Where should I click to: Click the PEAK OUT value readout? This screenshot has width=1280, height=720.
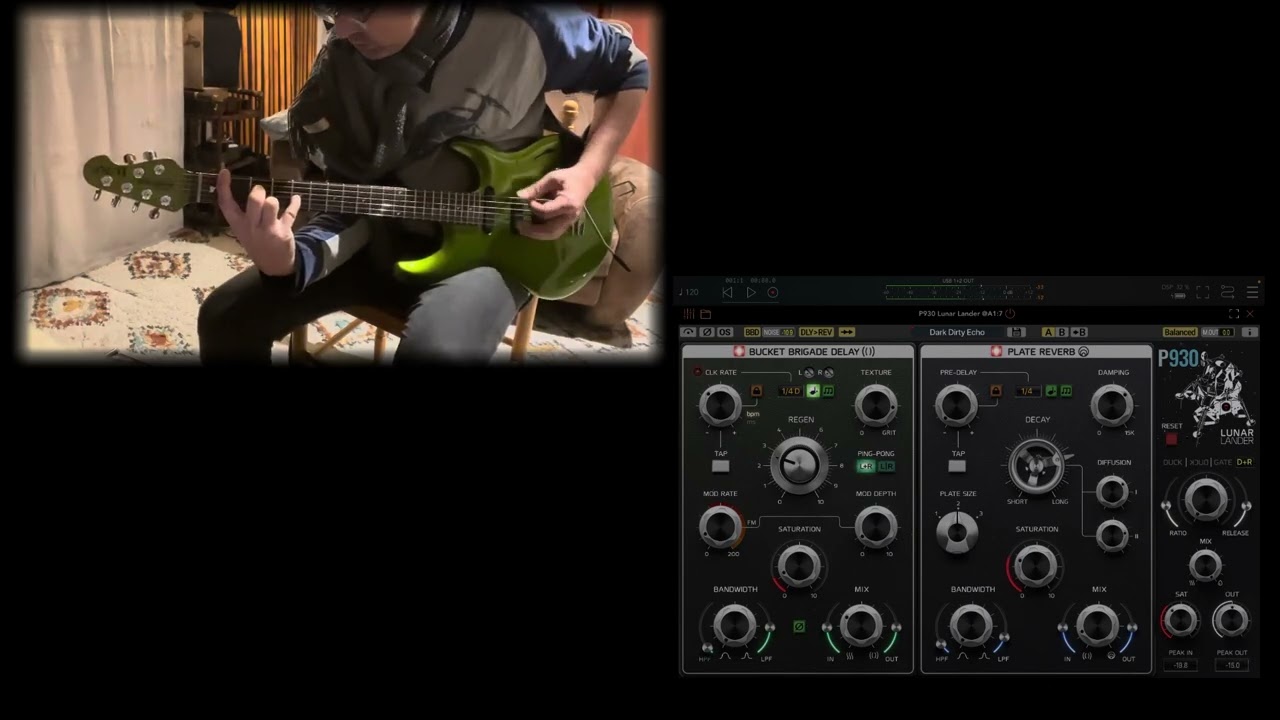tap(1232, 665)
